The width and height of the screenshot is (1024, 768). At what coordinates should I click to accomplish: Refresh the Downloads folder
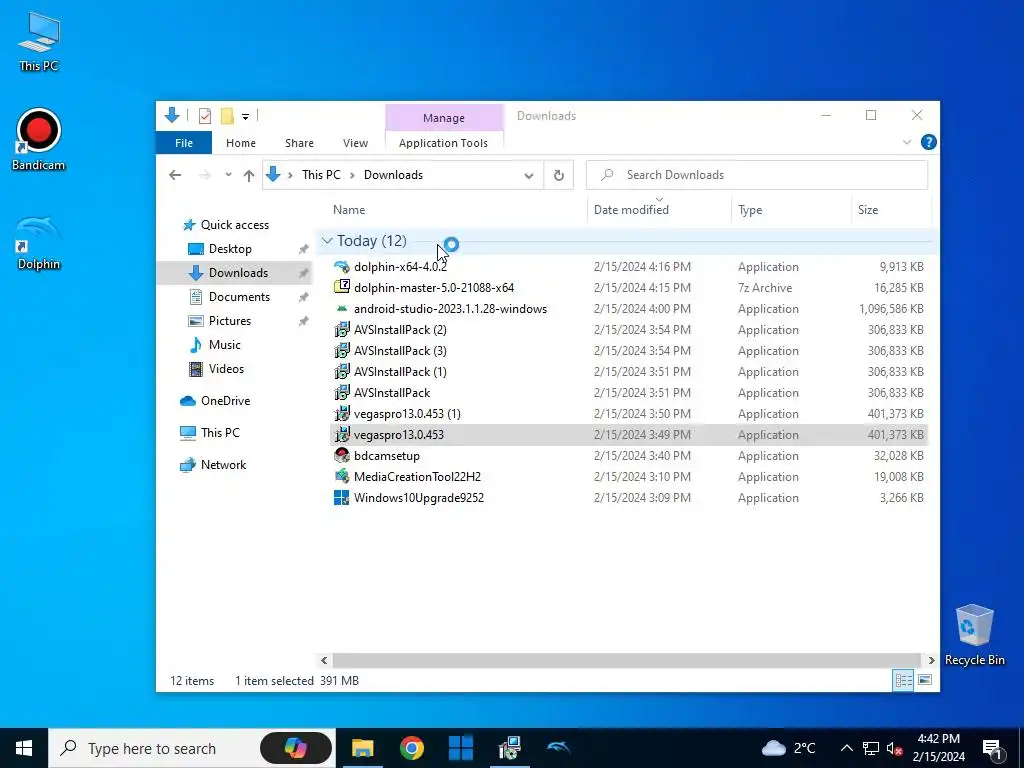558,175
